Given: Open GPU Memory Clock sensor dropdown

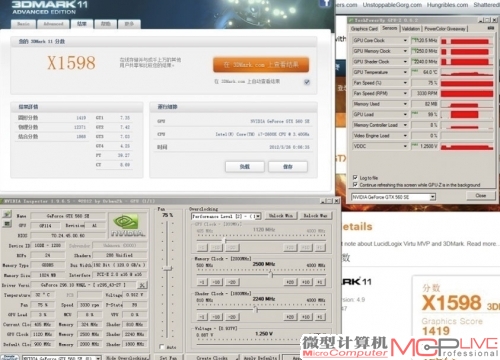Looking at the screenshot, I should 405,51.
